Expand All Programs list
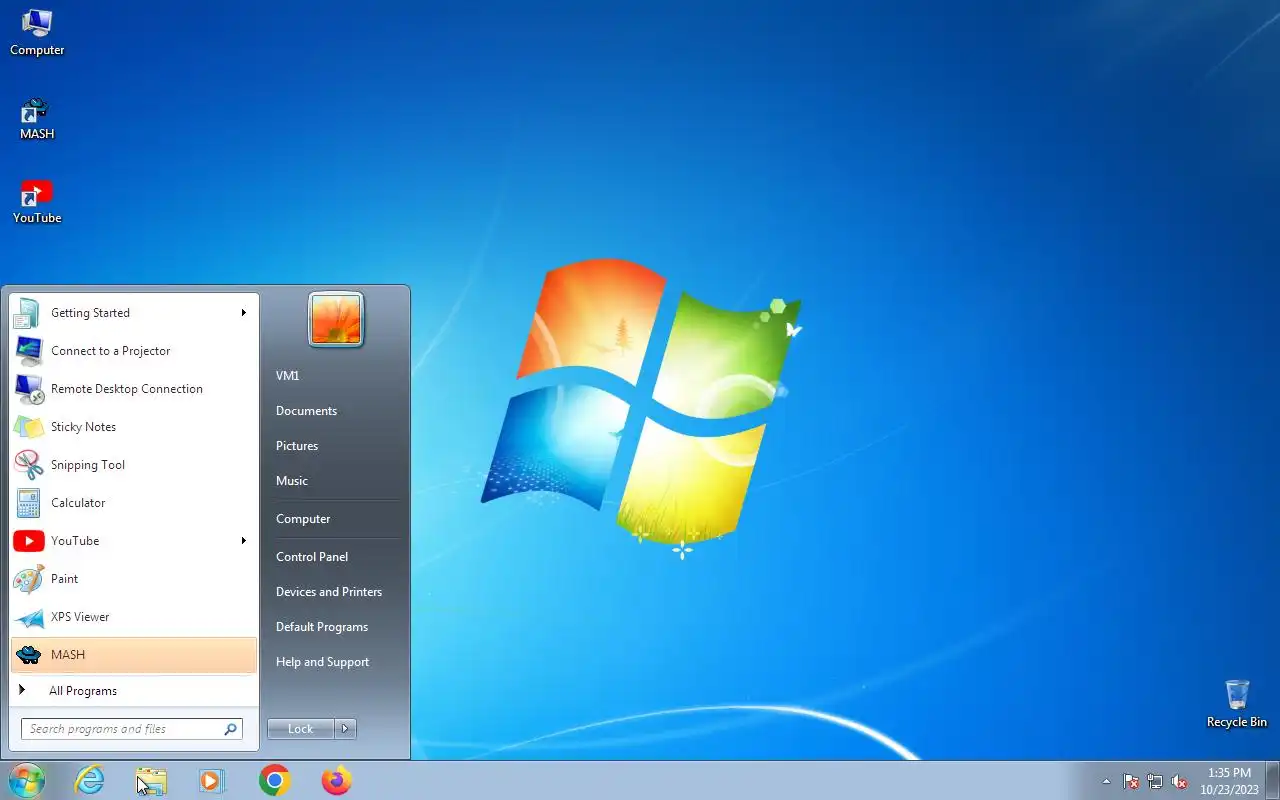Viewport: 1280px width, 800px height. (134, 691)
